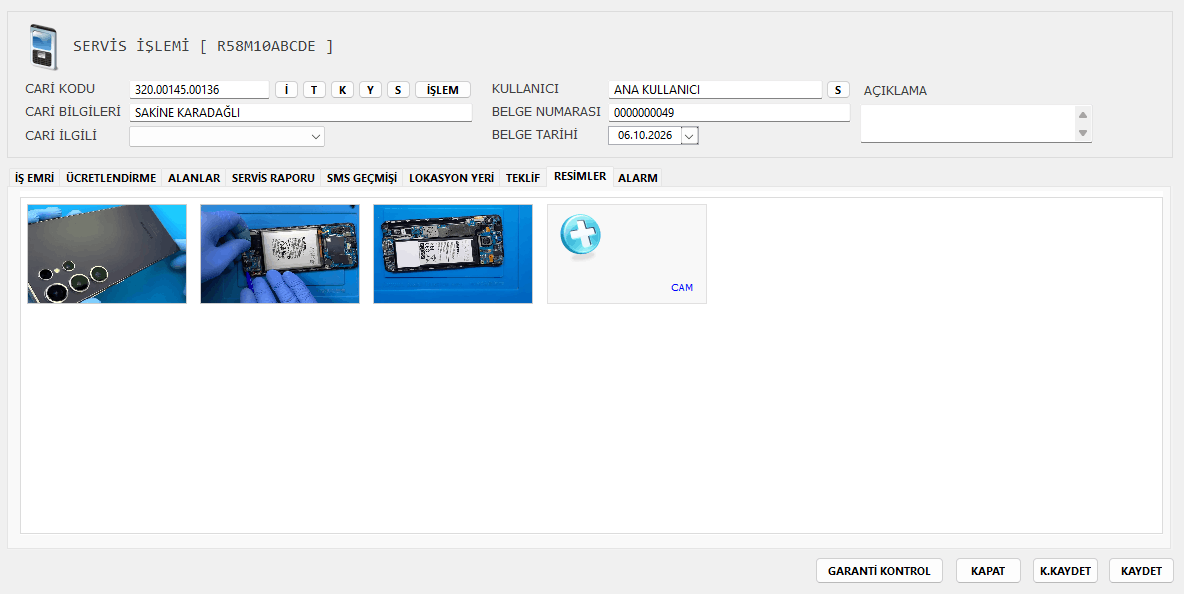Open the ALARM tab
1184x594 pixels.
[638, 178]
